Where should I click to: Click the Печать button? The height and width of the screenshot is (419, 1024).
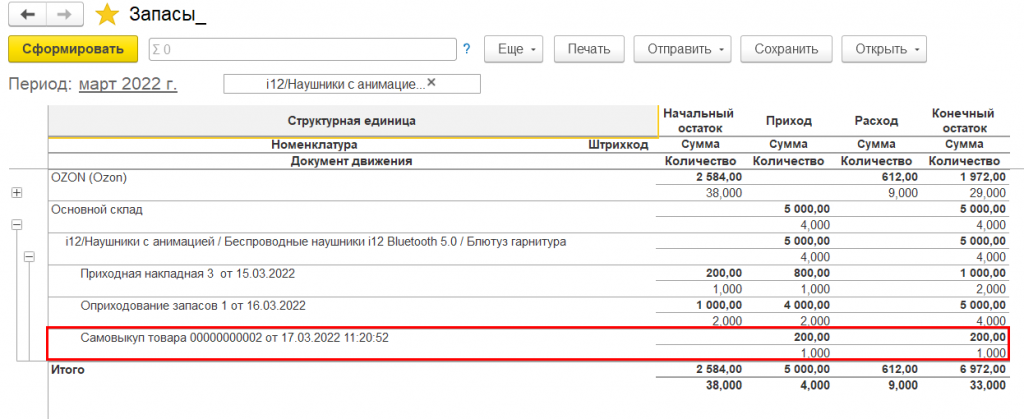590,48
